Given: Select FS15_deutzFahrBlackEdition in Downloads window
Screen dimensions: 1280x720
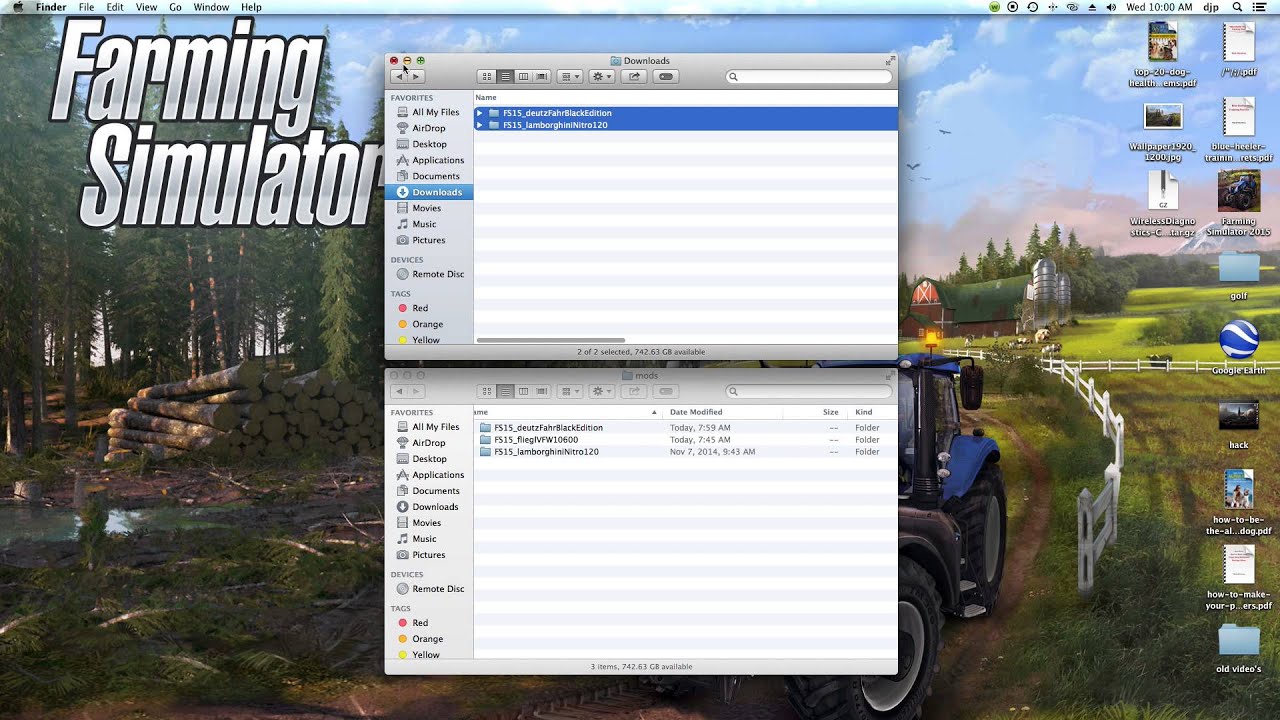Looking at the screenshot, I should click(x=686, y=113).
